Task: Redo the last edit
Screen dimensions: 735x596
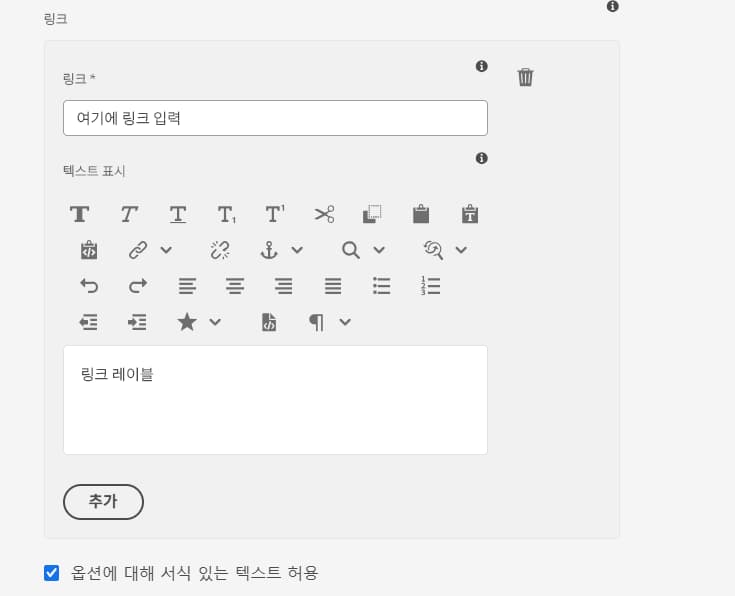Action: 138,286
